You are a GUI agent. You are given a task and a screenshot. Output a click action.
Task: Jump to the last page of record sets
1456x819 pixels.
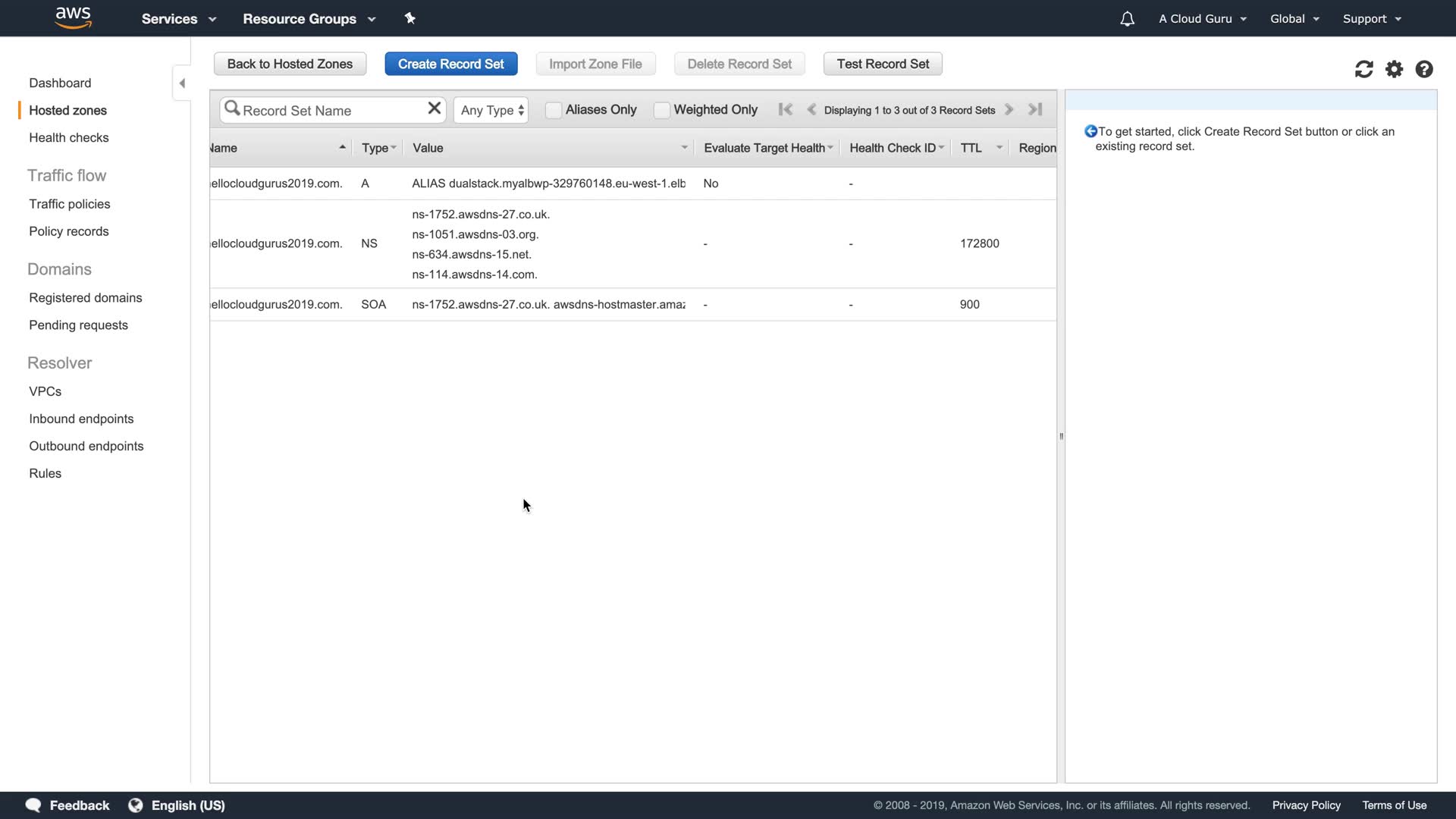click(x=1035, y=109)
